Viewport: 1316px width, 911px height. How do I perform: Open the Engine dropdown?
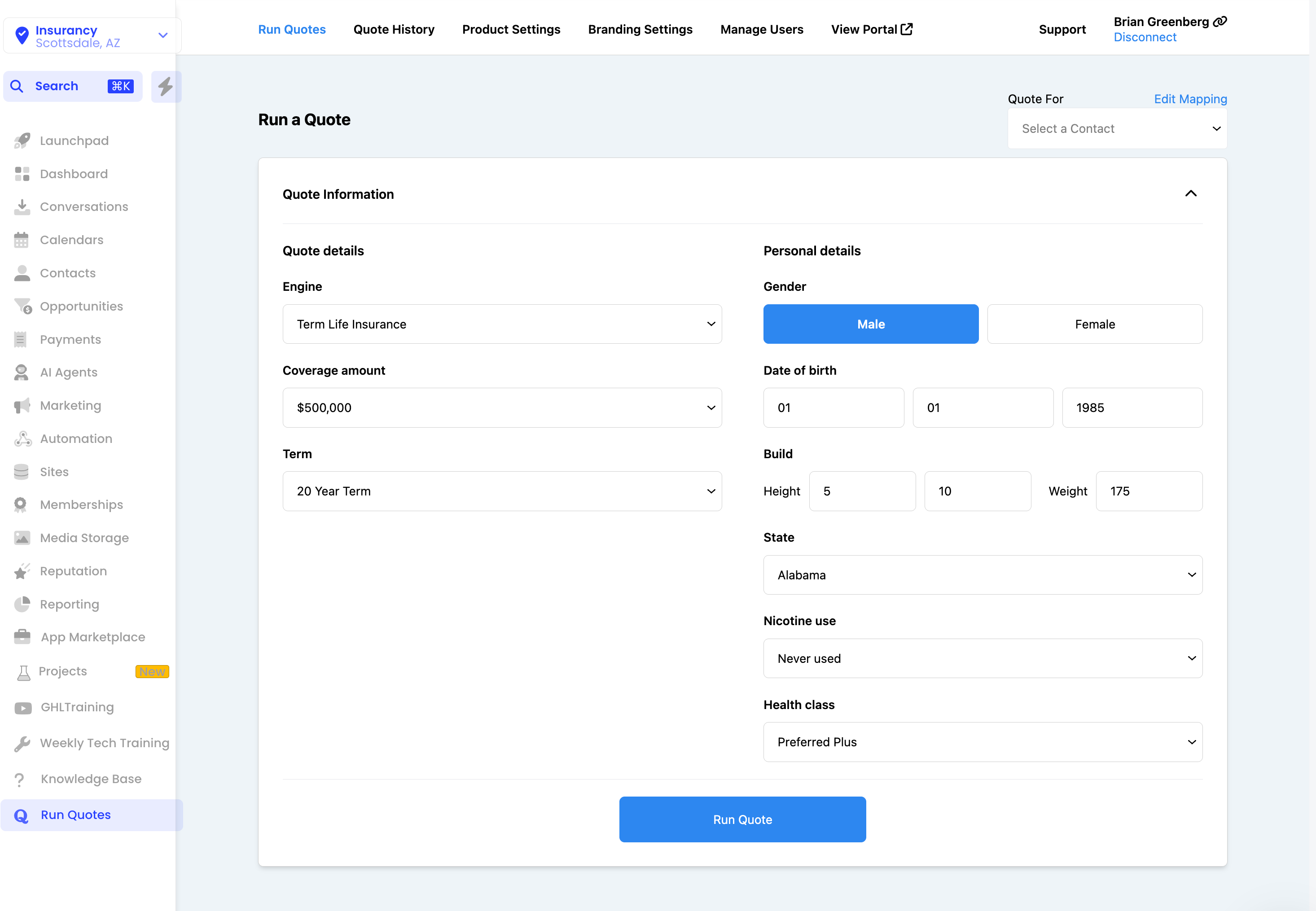[502, 324]
